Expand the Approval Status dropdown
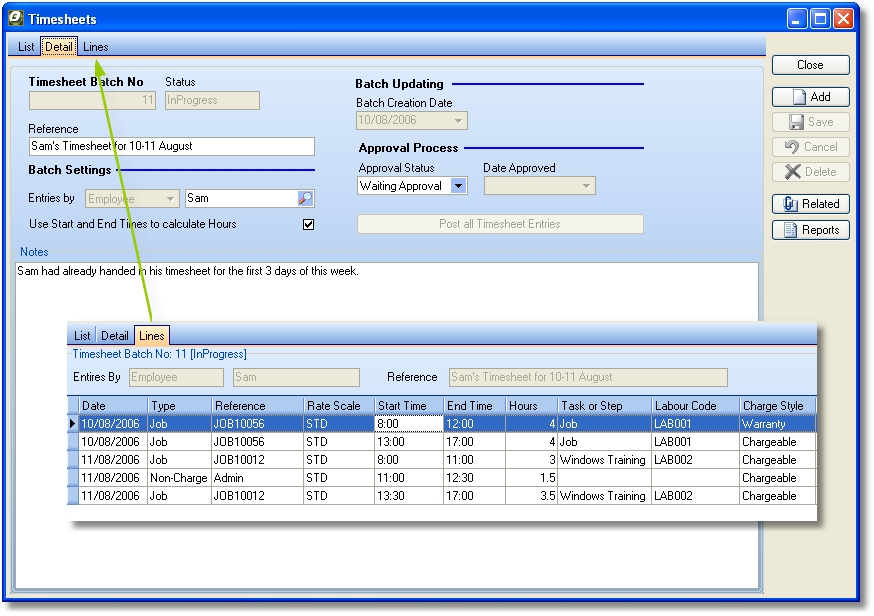Image resolution: width=874 pixels, height=616 pixels. tap(458, 186)
